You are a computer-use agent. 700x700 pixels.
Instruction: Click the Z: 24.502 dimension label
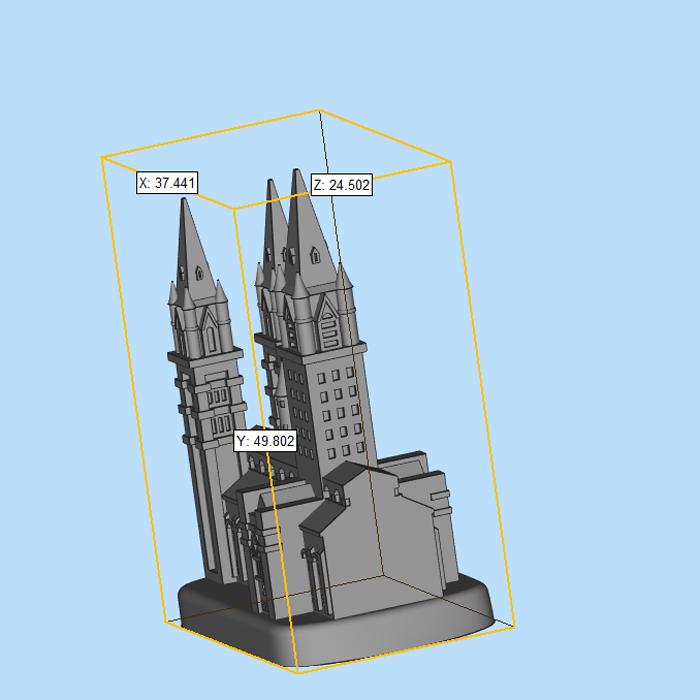click(x=342, y=185)
